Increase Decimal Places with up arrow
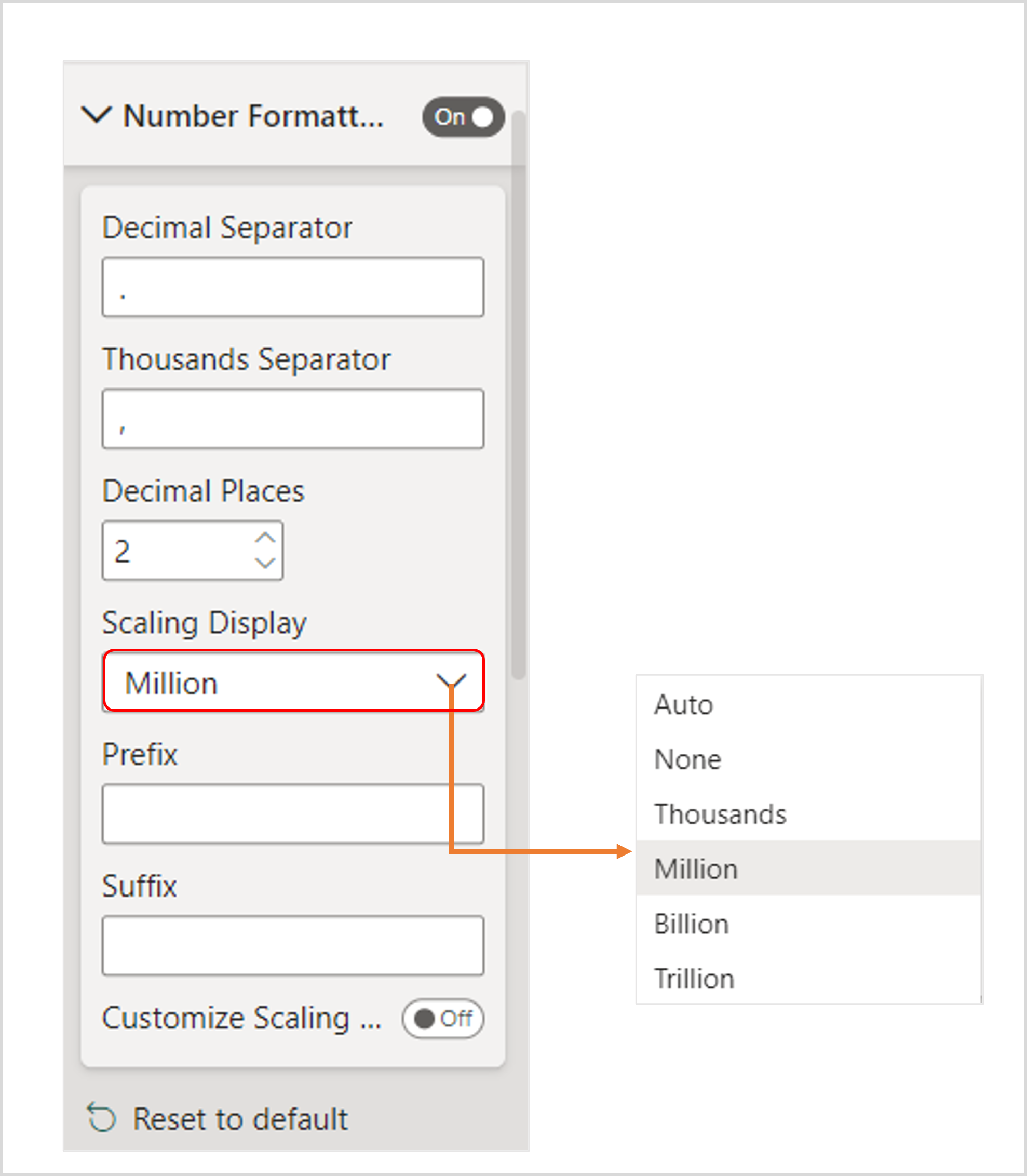 (x=265, y=538)
